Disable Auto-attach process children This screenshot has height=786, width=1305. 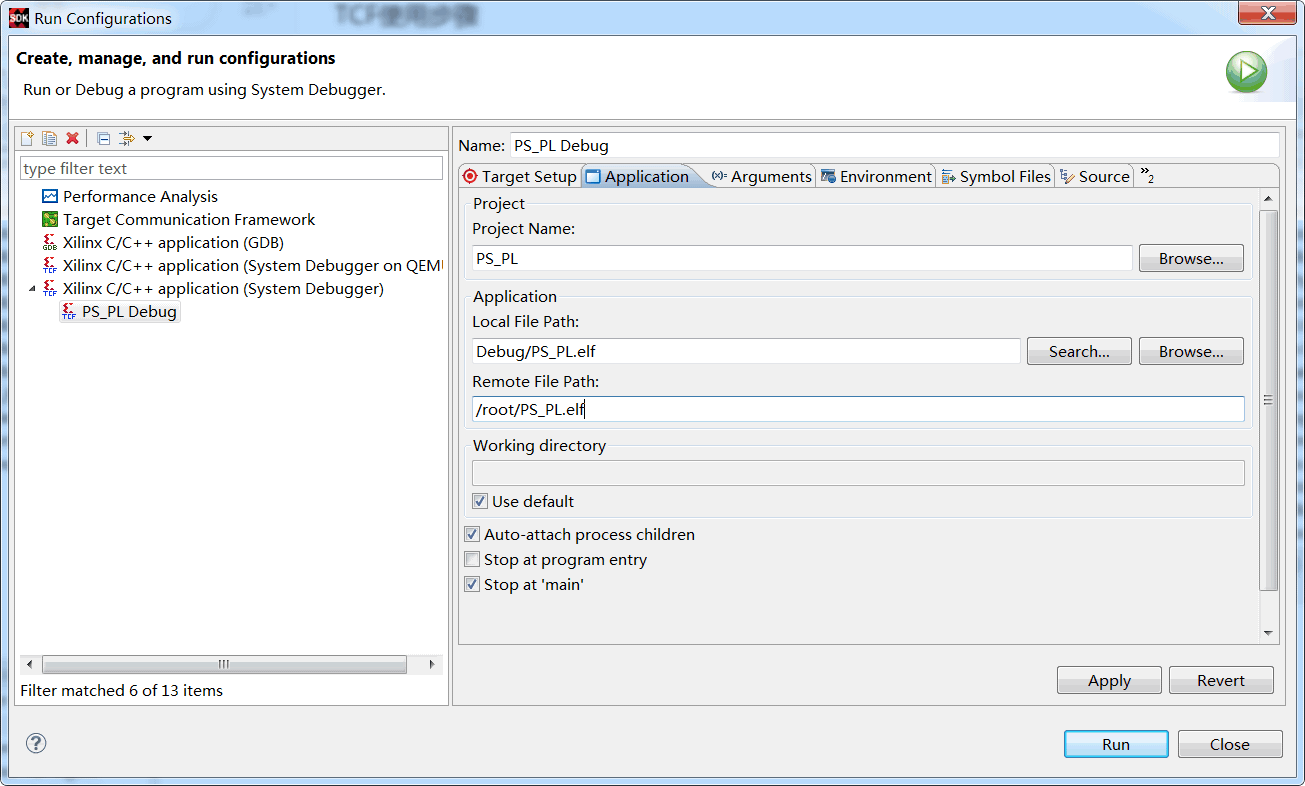click(471, 534)
